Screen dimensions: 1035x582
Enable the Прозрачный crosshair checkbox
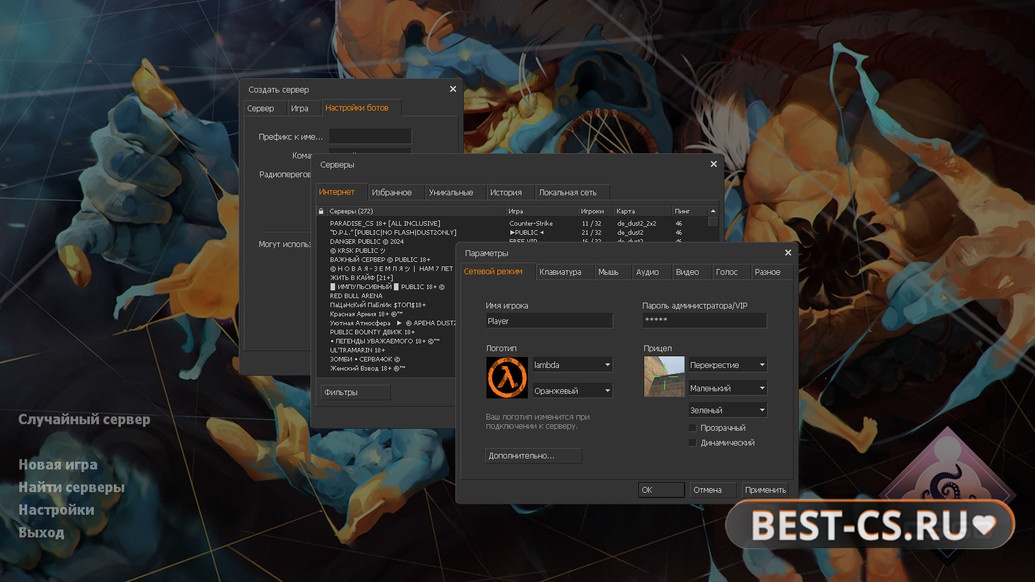coord(692,428)
